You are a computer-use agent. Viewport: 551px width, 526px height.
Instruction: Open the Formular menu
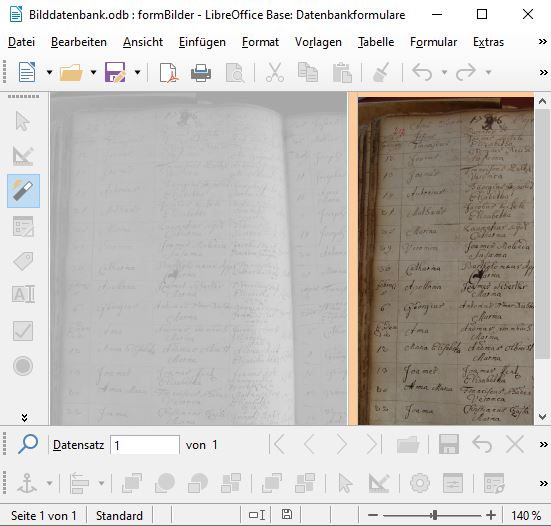tap(433, 42)
